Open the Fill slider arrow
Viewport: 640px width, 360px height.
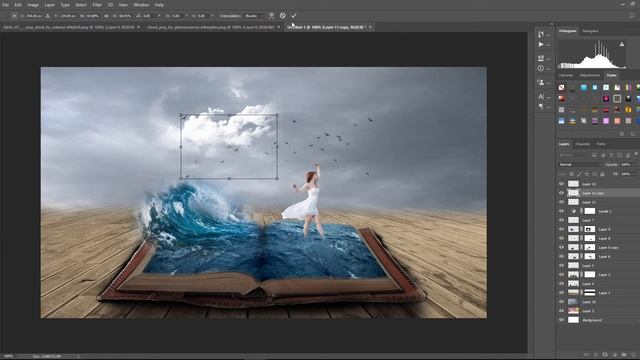[x=635, y=174]
